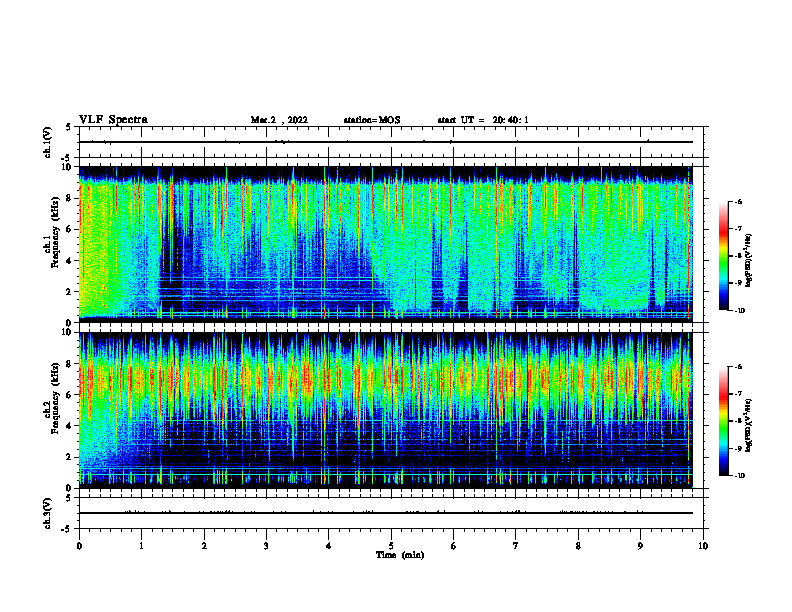Click the time axis tick label "6"
This screenshot has width=792, height=612.
[453, 546]
